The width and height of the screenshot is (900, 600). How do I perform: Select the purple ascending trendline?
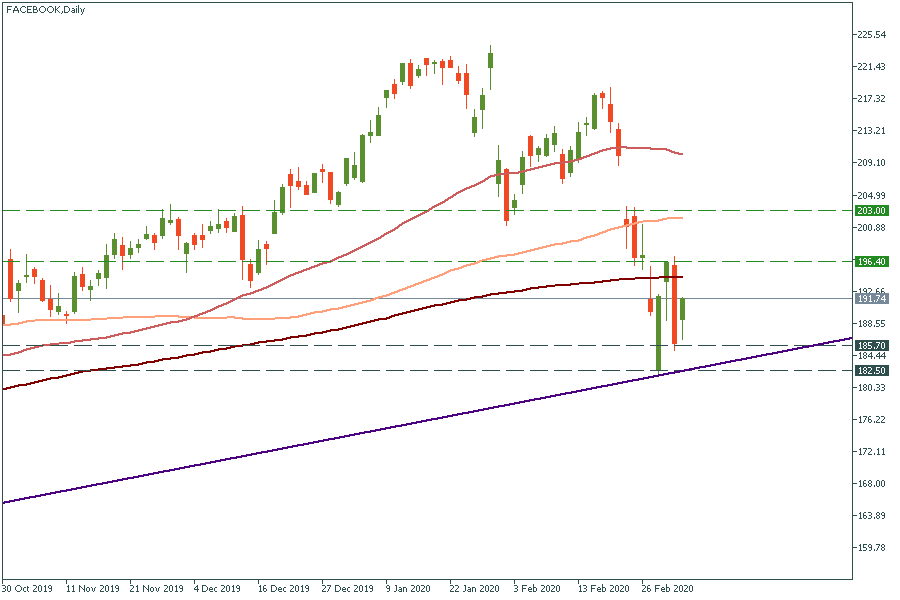tap(400, 427)
